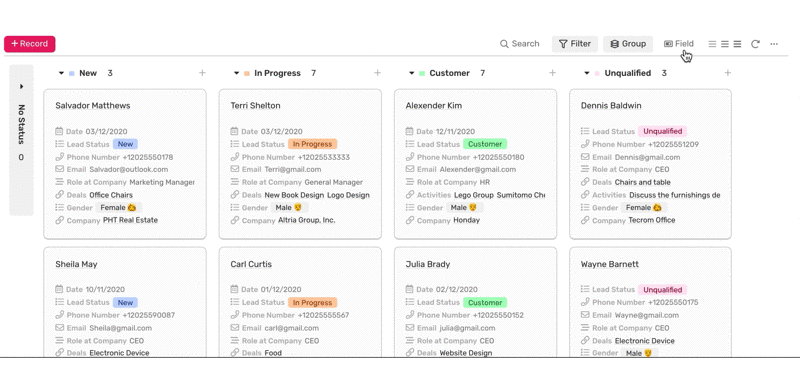Open the Filter menu

point(574,44)
